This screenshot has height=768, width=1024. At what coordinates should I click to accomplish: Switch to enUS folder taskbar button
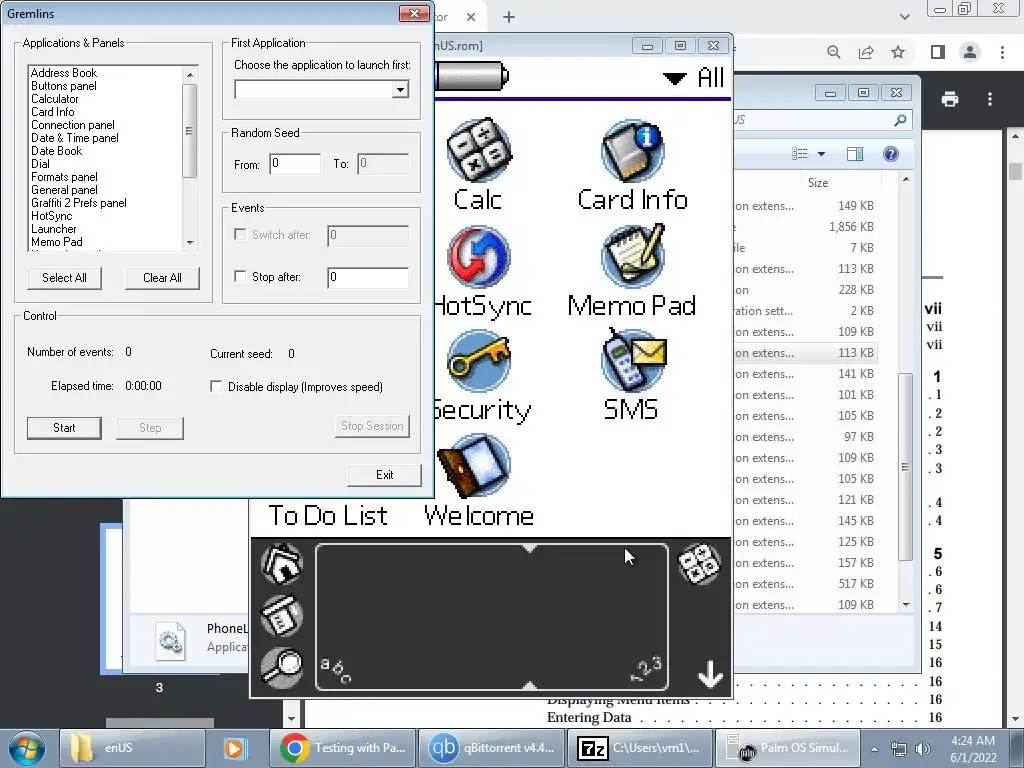[133, 748]
